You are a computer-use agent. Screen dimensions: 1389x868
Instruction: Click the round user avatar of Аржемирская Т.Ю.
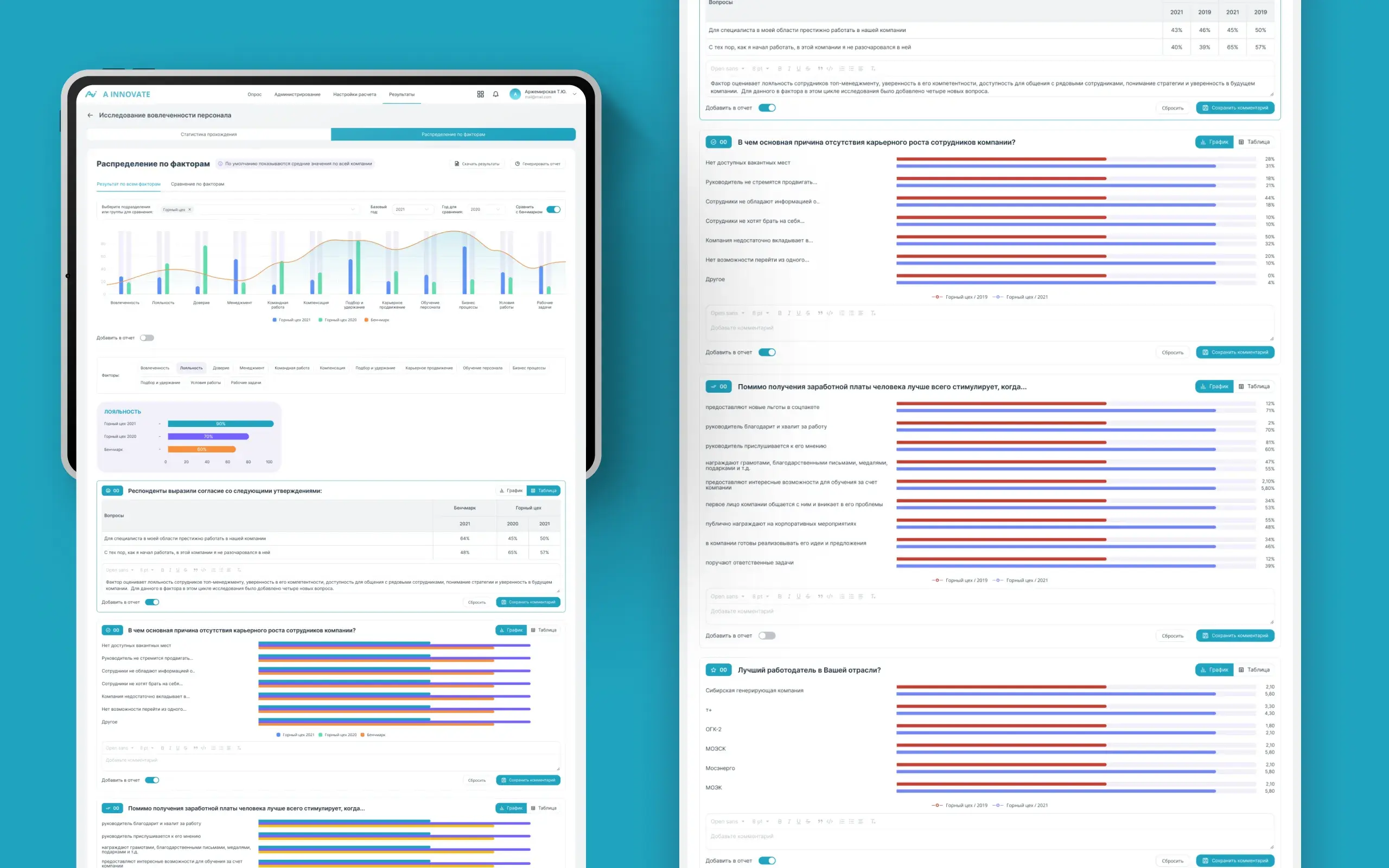[x=515, y=94]
